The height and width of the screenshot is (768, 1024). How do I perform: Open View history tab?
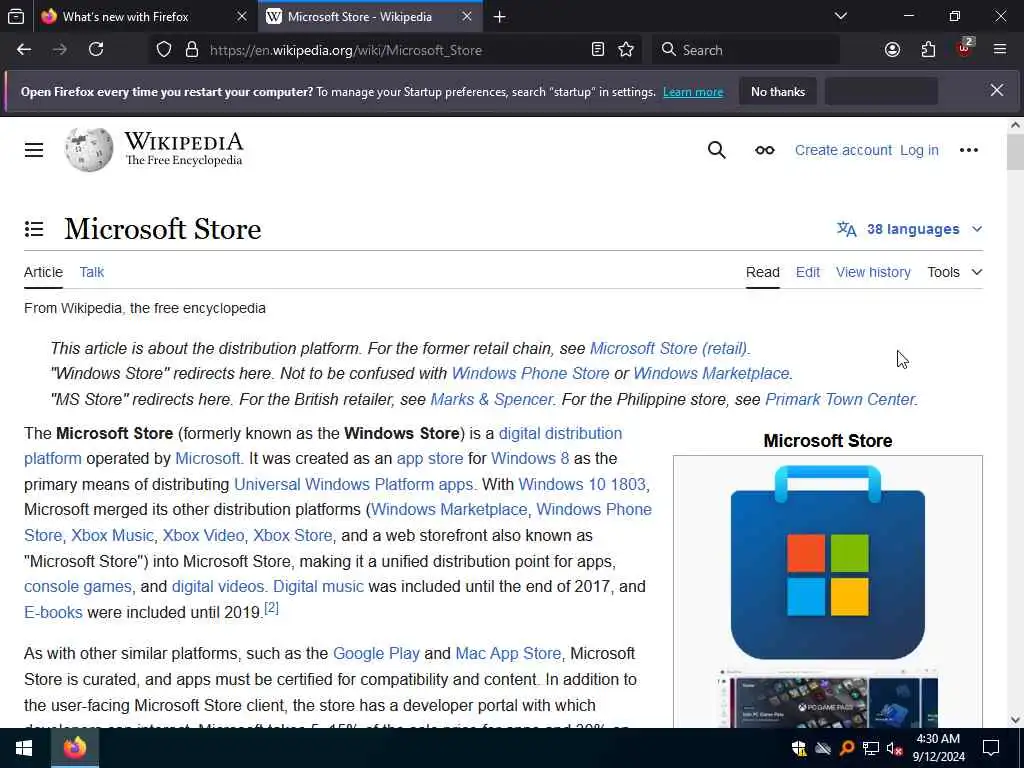[x=873, y=272]
